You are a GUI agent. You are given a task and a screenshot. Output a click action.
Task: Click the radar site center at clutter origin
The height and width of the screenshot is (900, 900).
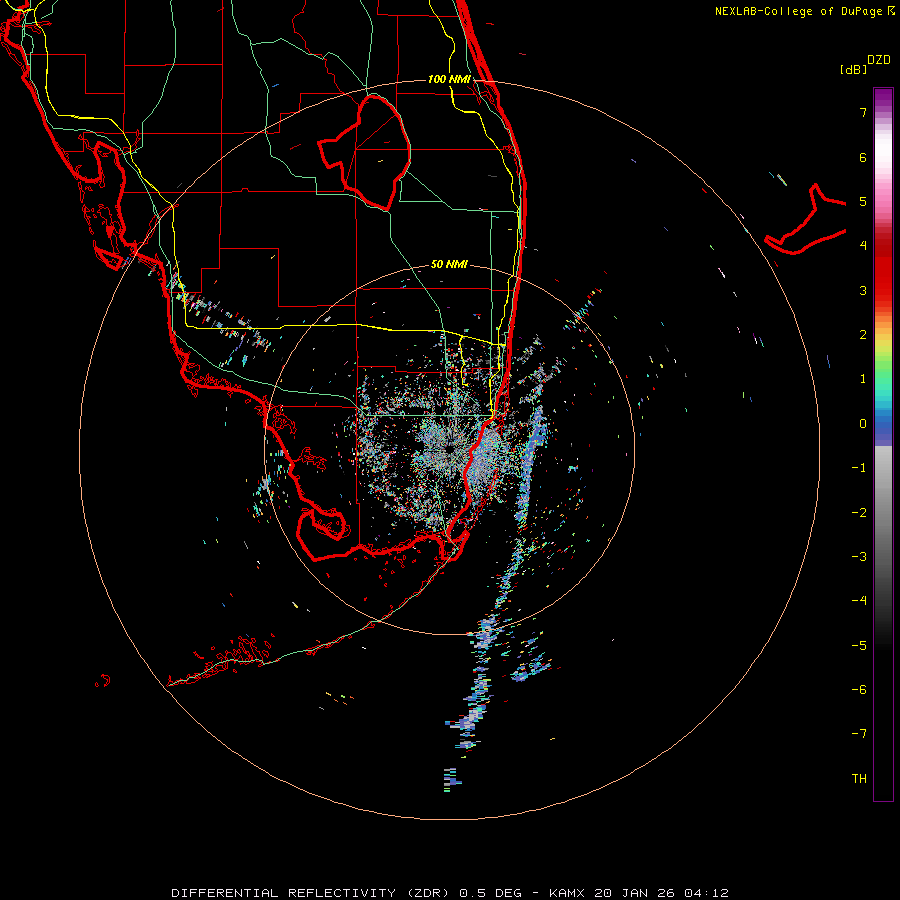coord(449,447)
